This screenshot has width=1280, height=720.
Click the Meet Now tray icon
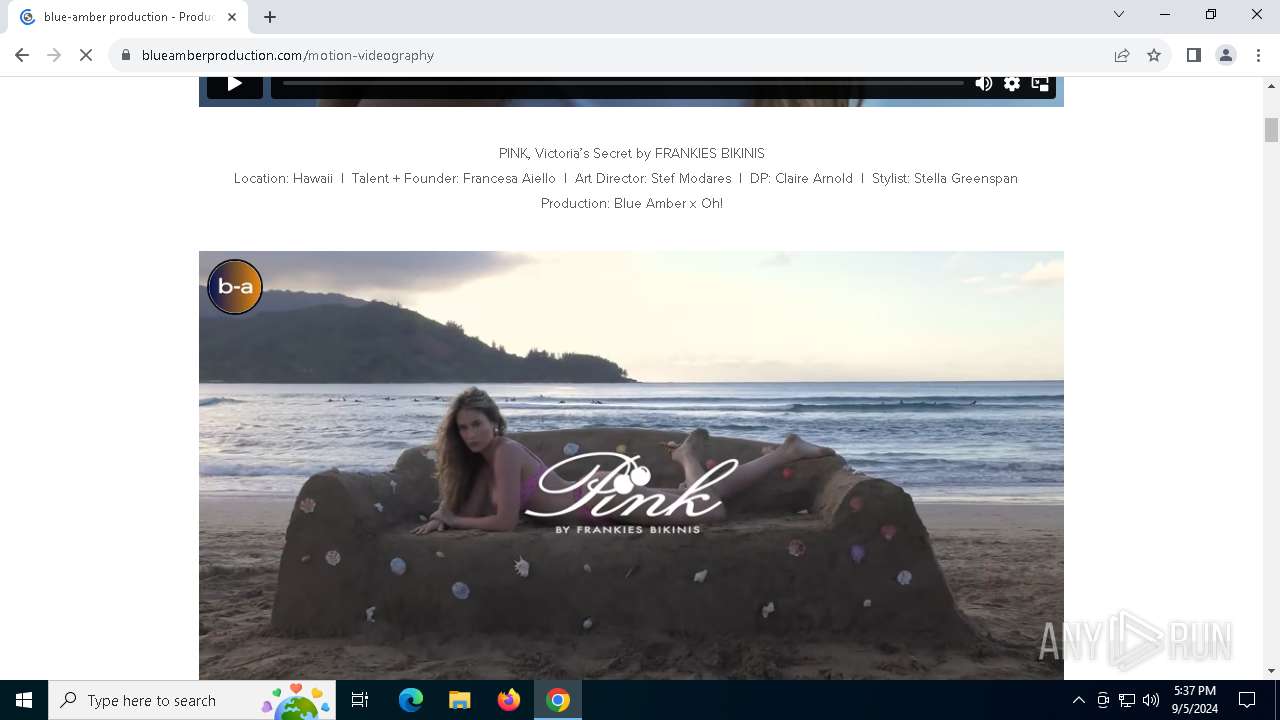point(1103,700)
